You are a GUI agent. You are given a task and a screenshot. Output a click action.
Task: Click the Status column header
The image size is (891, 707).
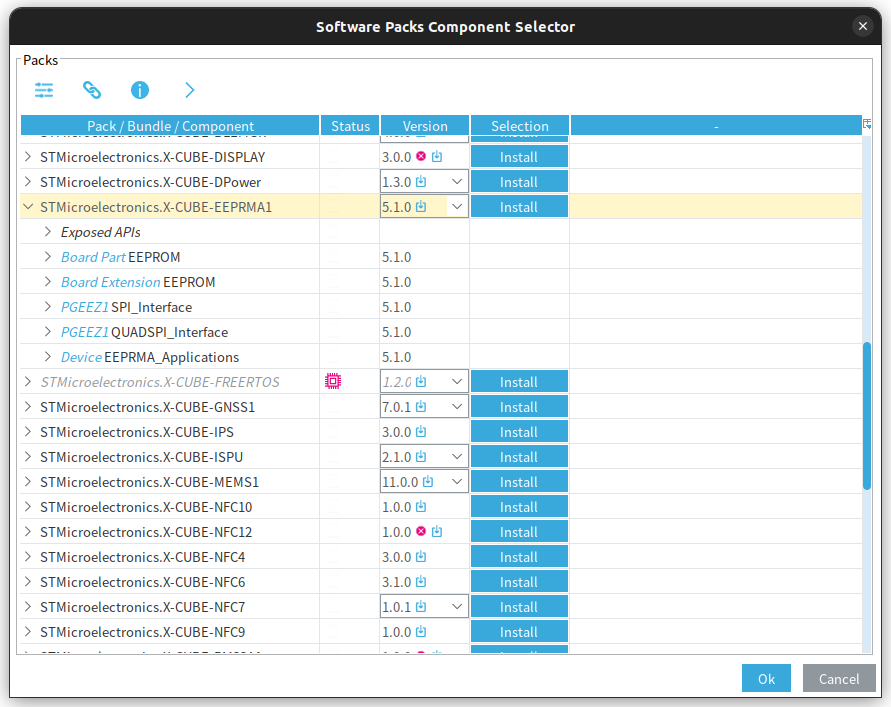[350, 126]
